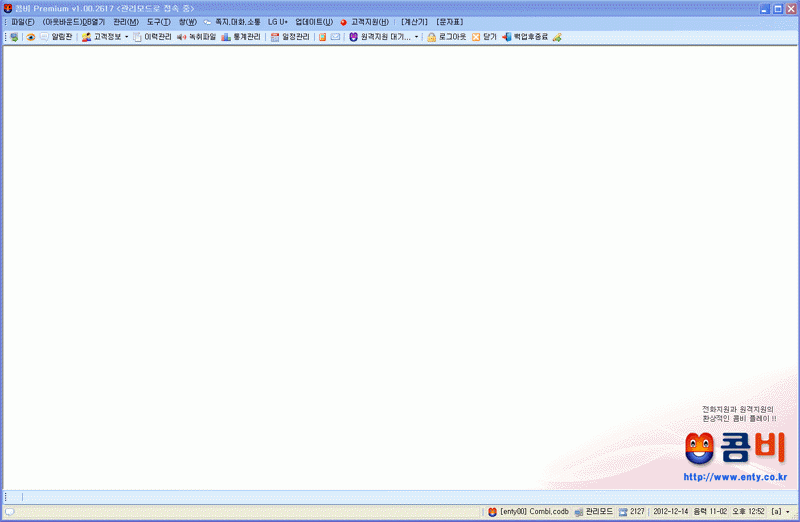Viewport: 800px width, 522px height.
Task: Open the http://www.enty.co.kr link
Action: [735, 477]
